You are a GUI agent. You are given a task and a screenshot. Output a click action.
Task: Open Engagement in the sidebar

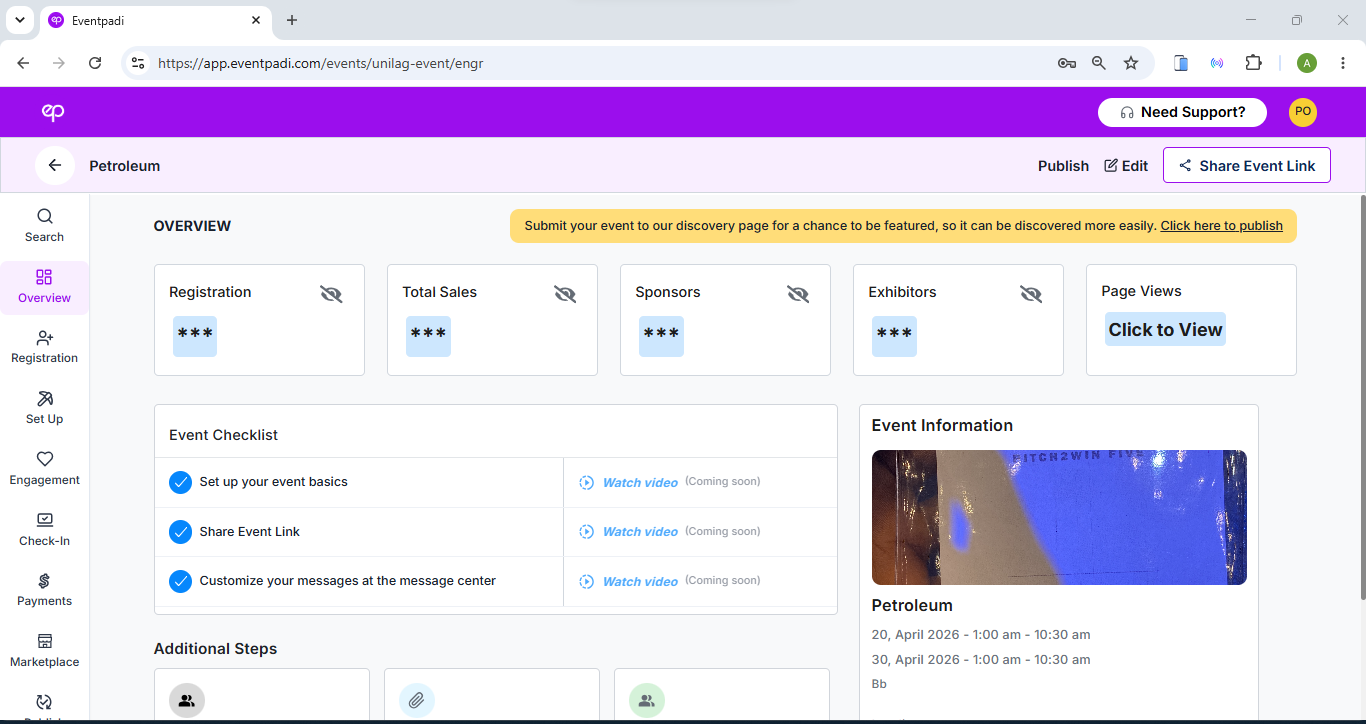44,469
